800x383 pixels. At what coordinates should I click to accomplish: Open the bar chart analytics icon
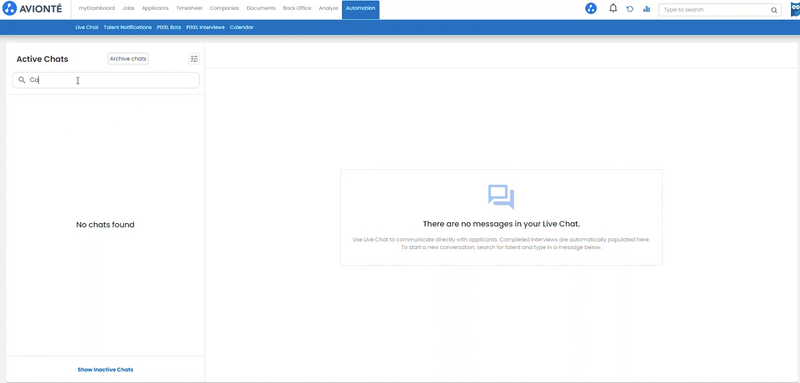click(646, 9)
